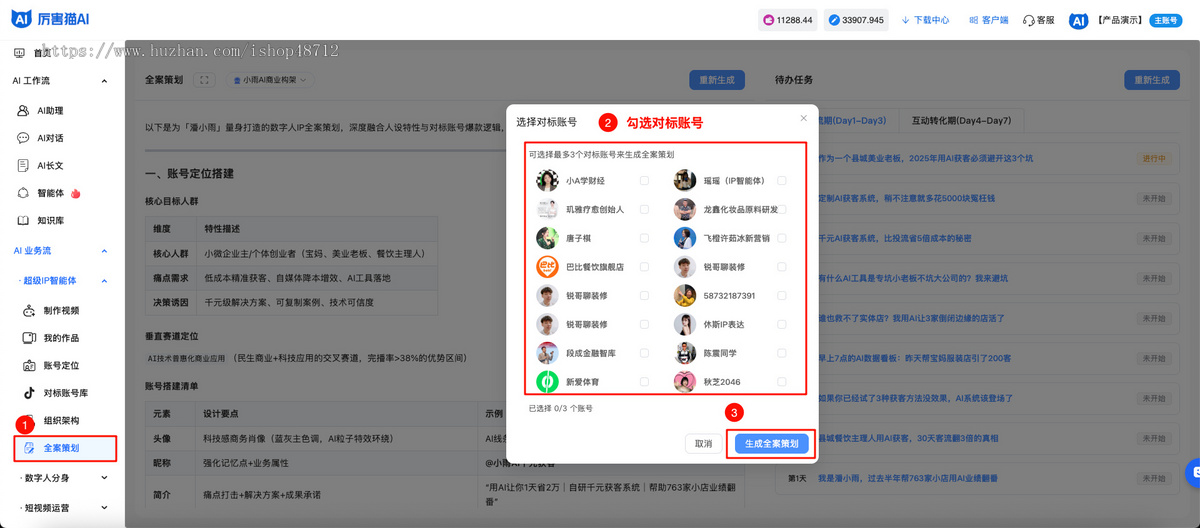
Task: Click the AI user avatar in header
Action: tap(1078, 20)
